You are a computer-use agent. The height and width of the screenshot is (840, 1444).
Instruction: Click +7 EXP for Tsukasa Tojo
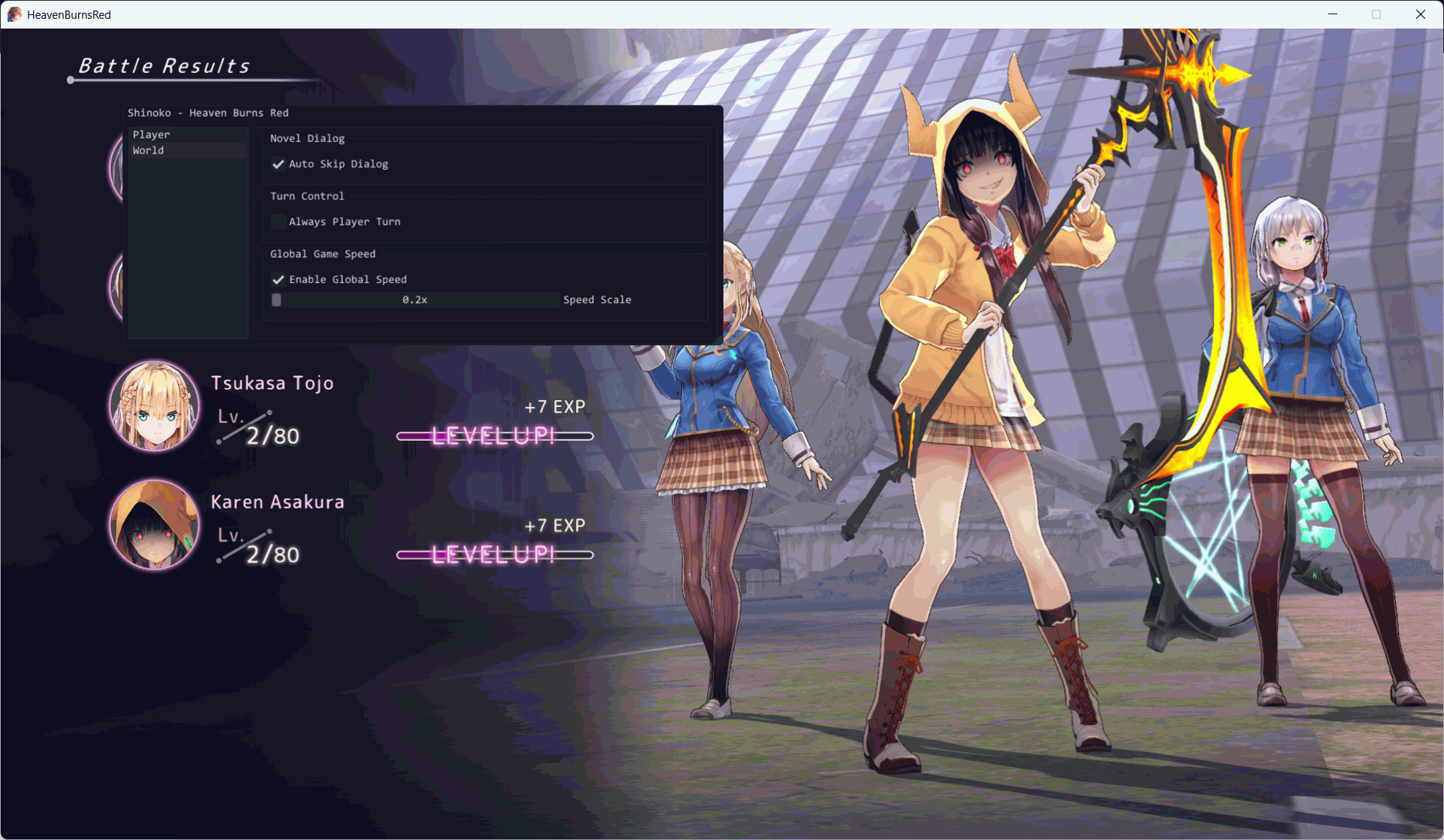click(x=555, y=407)
